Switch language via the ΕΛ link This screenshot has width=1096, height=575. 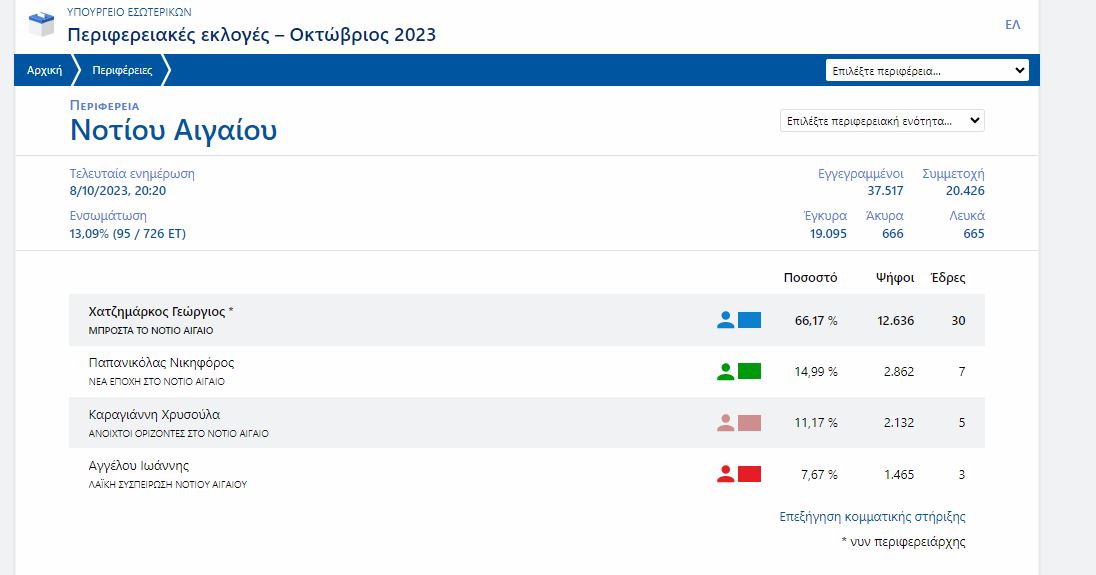1012,25
